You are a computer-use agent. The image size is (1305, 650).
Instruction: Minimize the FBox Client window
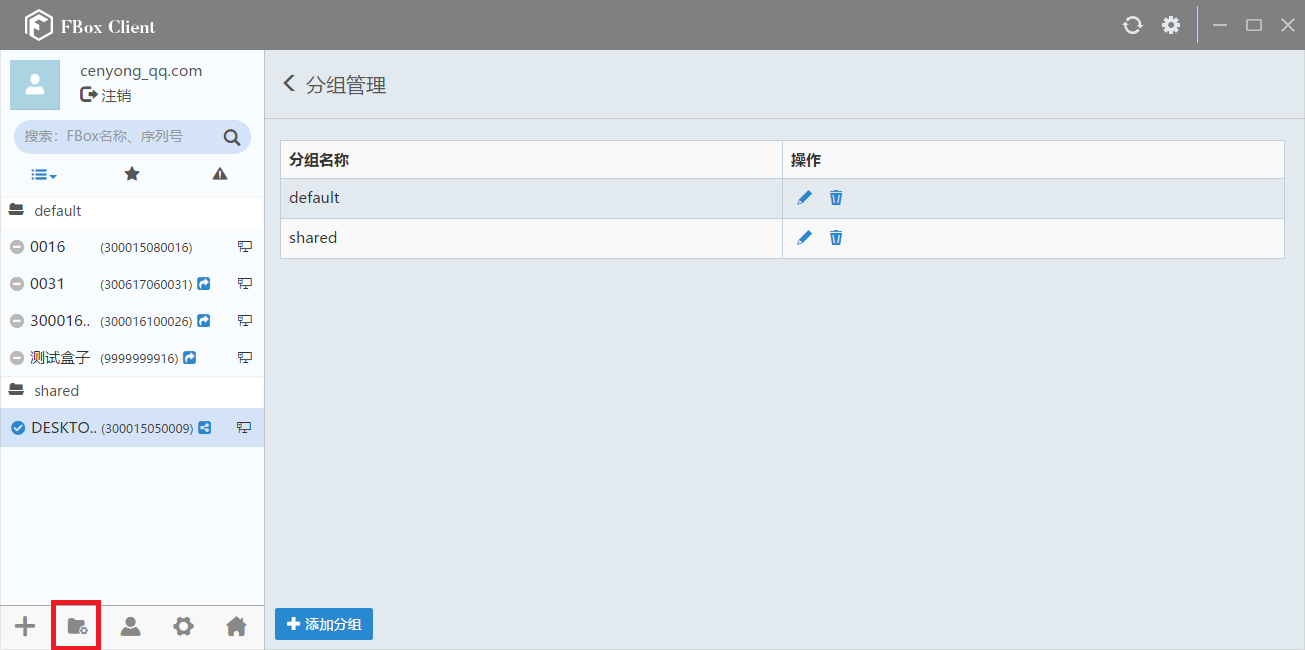(x=1220, y=25)
